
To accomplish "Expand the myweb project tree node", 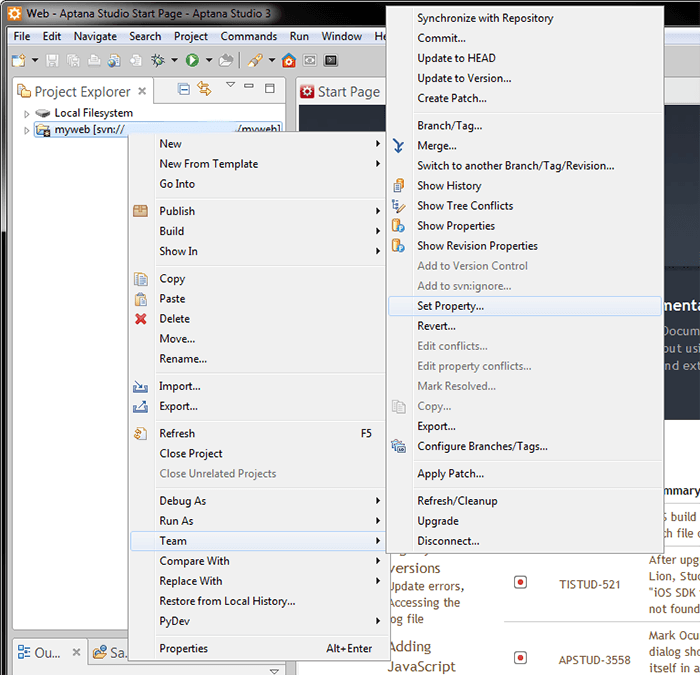I will pyautogui.click(x=26, y=130).
